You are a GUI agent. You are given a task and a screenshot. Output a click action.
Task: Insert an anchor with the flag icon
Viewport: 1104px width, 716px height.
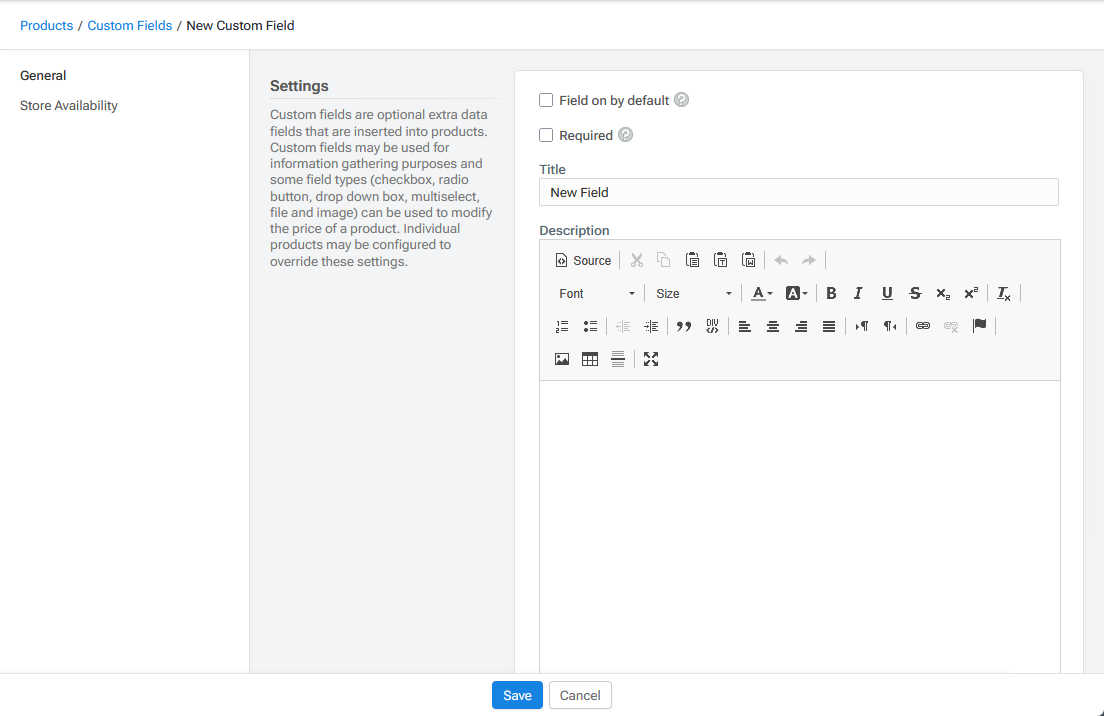click(x=980, y=326)
